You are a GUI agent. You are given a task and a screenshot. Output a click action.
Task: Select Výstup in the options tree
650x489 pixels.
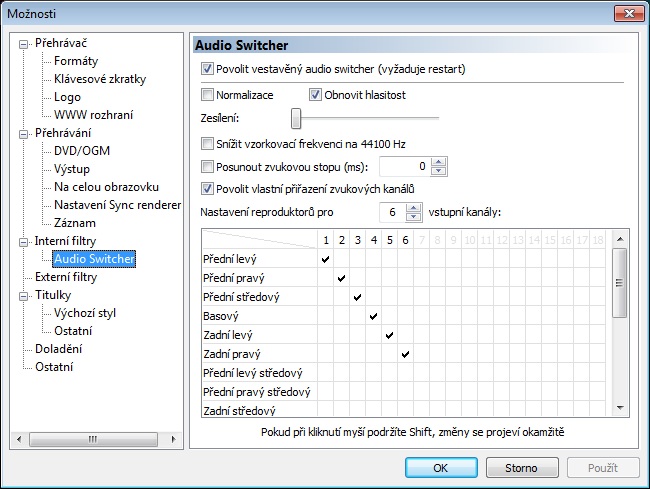click(72, 169)
